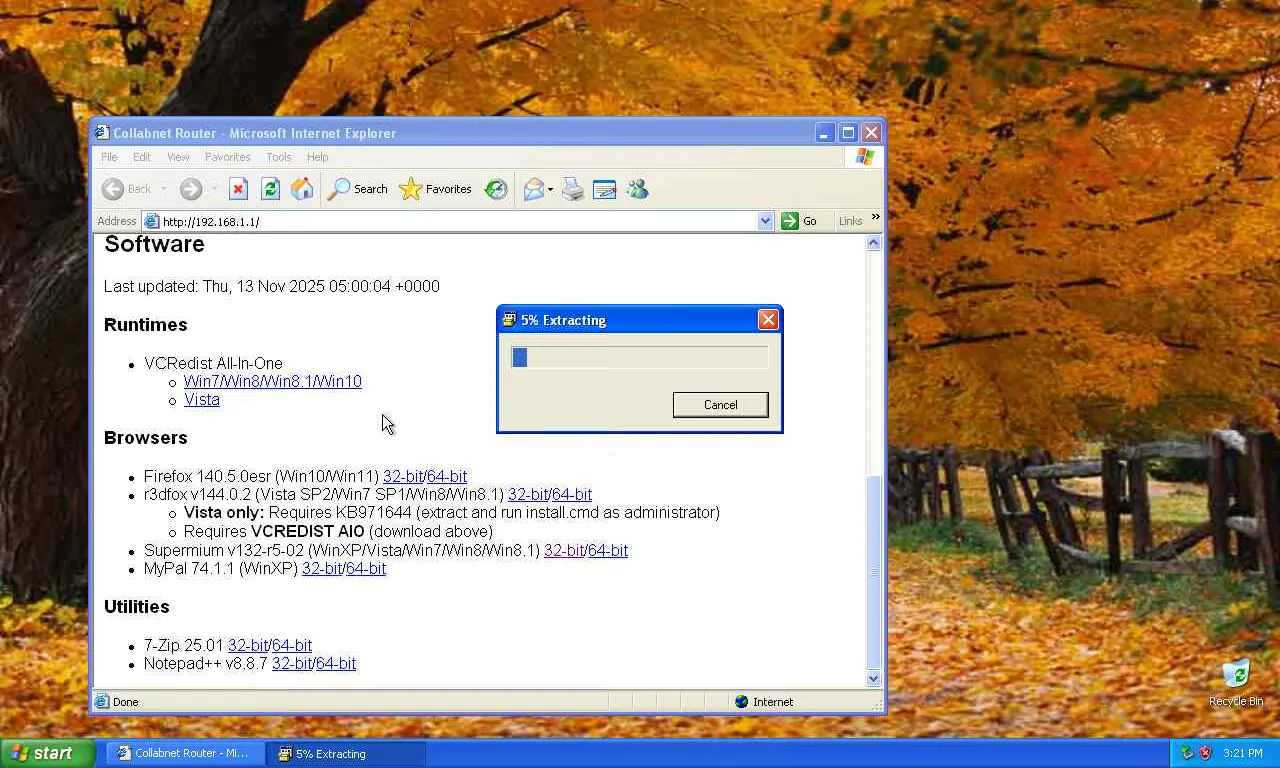Click the page's vertical scrollbar thumb
This screenshot has height=768, width=1280.
coord(874,571)
